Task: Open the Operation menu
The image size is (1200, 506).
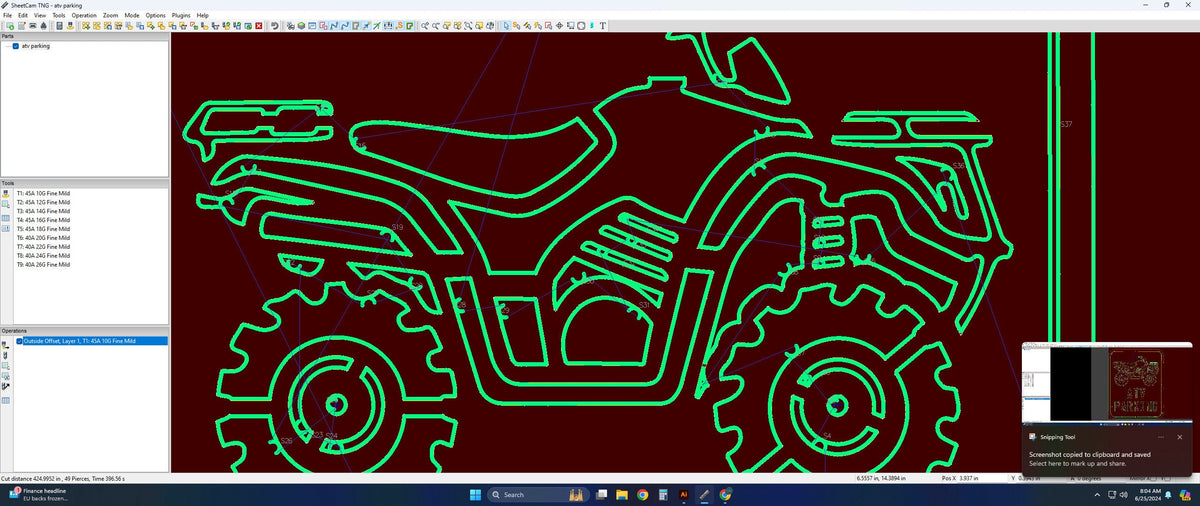Action: point(84,16)
